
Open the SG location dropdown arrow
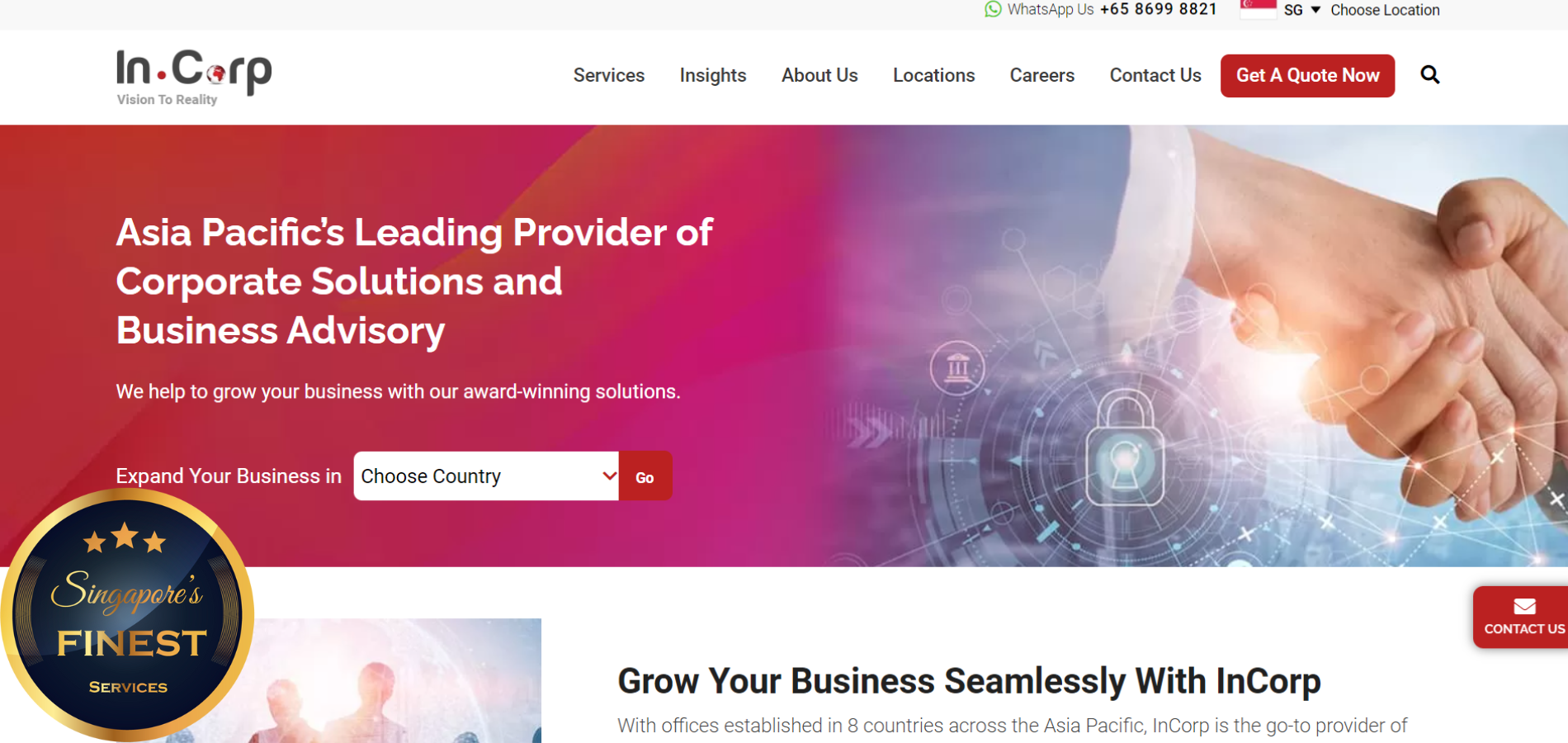tap(1315, 10)
